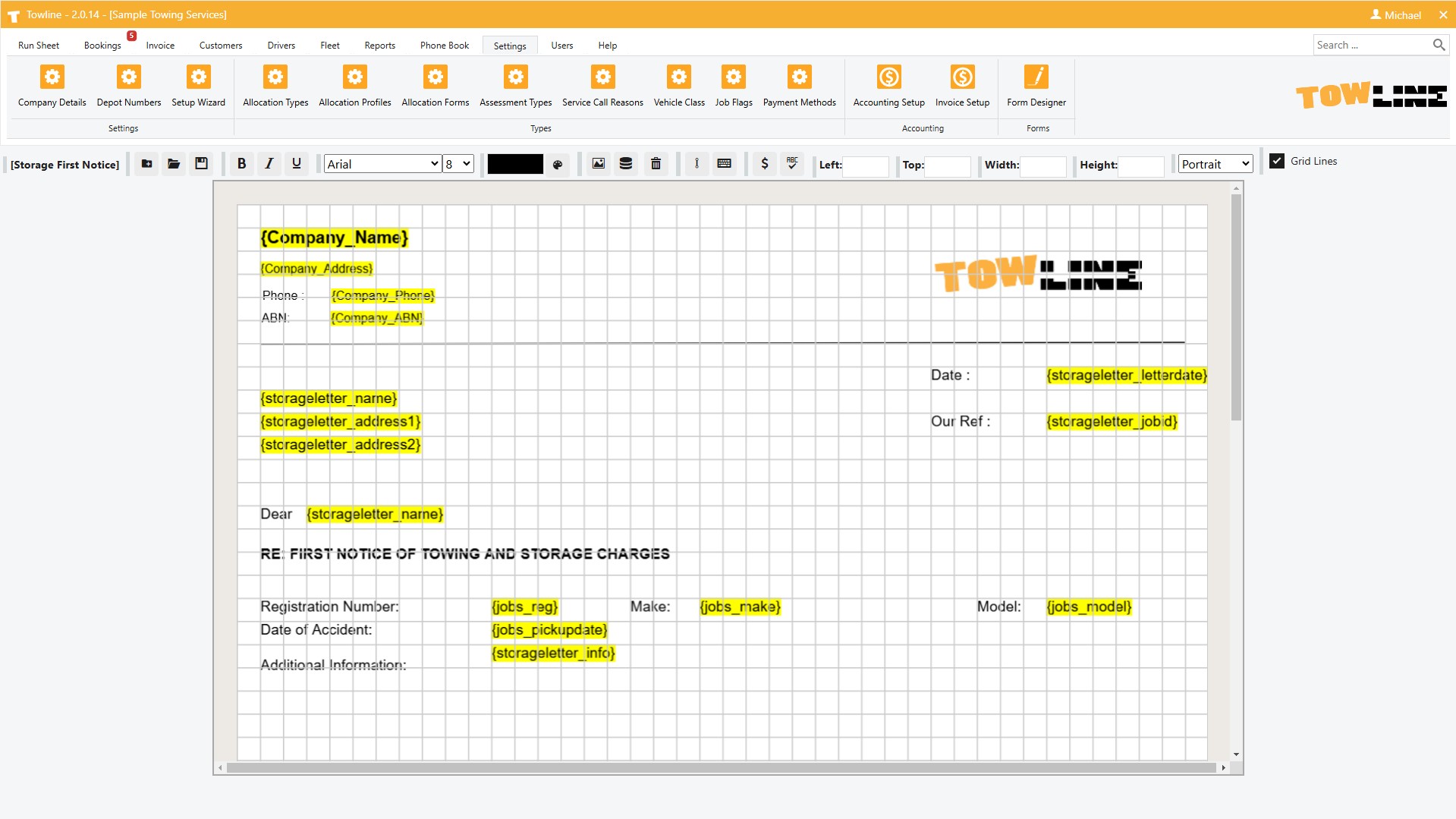This screenshot has width=1456, height=819.
Task: Open the color palette icon
Action: pos(558,165)
